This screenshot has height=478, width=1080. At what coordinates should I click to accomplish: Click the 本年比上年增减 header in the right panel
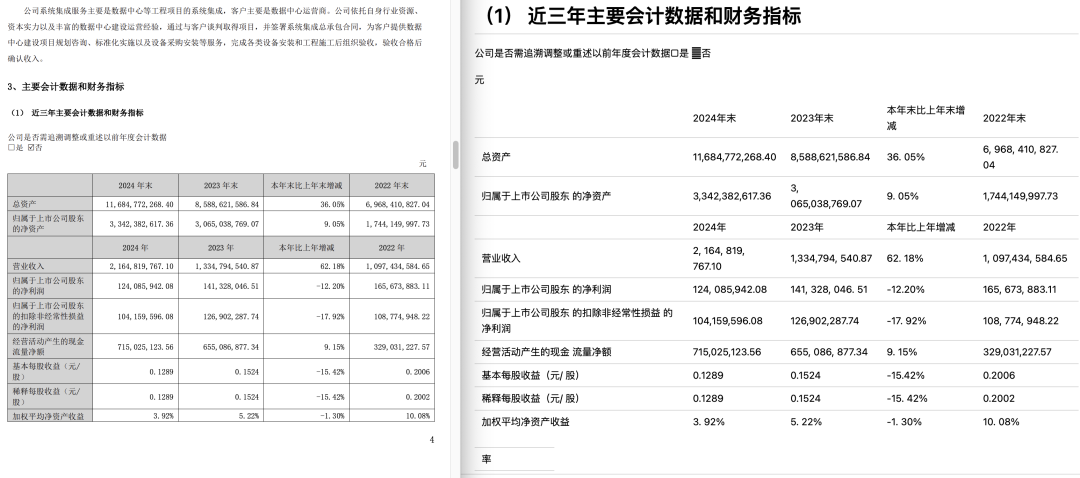[x=922, y=227]
